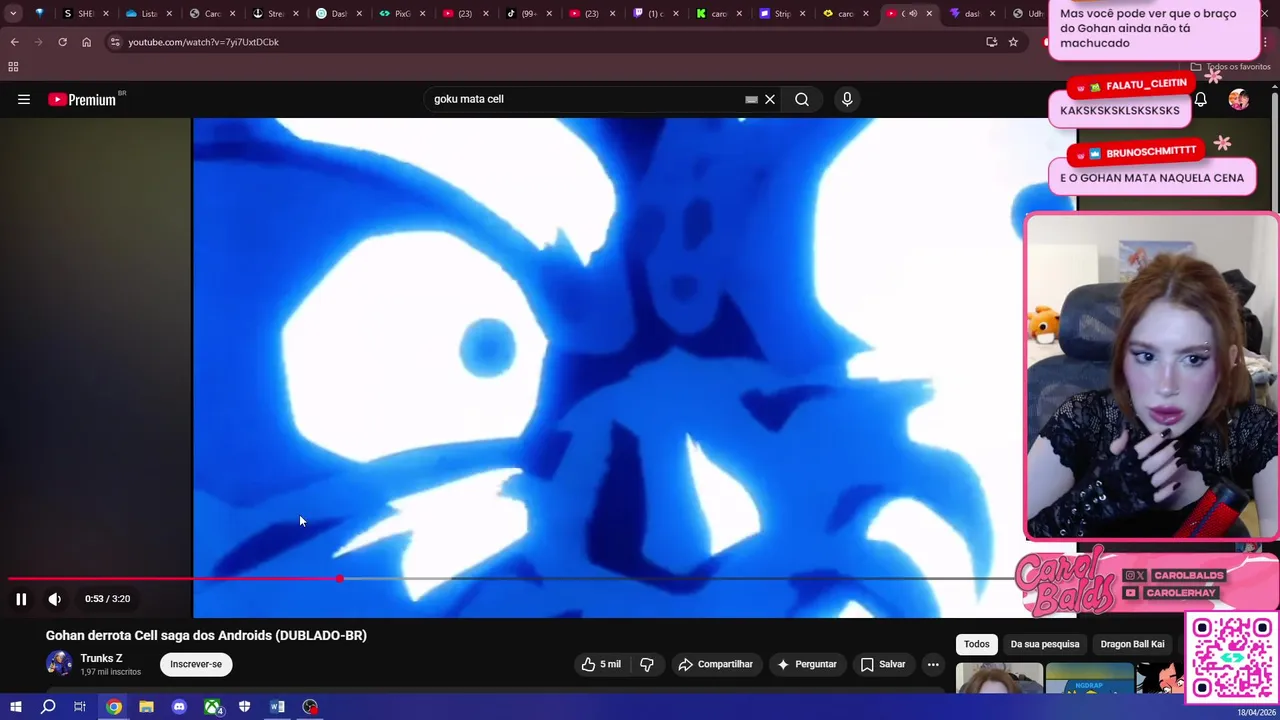Open File Explorer from the taskbar
Screen dimensions: 1280x720
coord(146,707)
